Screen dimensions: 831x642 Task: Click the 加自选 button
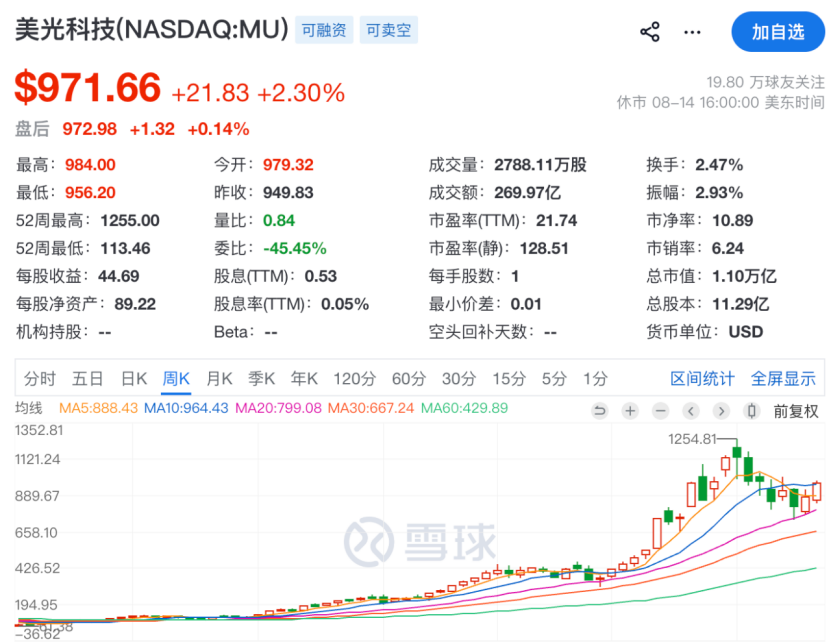[777, 32]
